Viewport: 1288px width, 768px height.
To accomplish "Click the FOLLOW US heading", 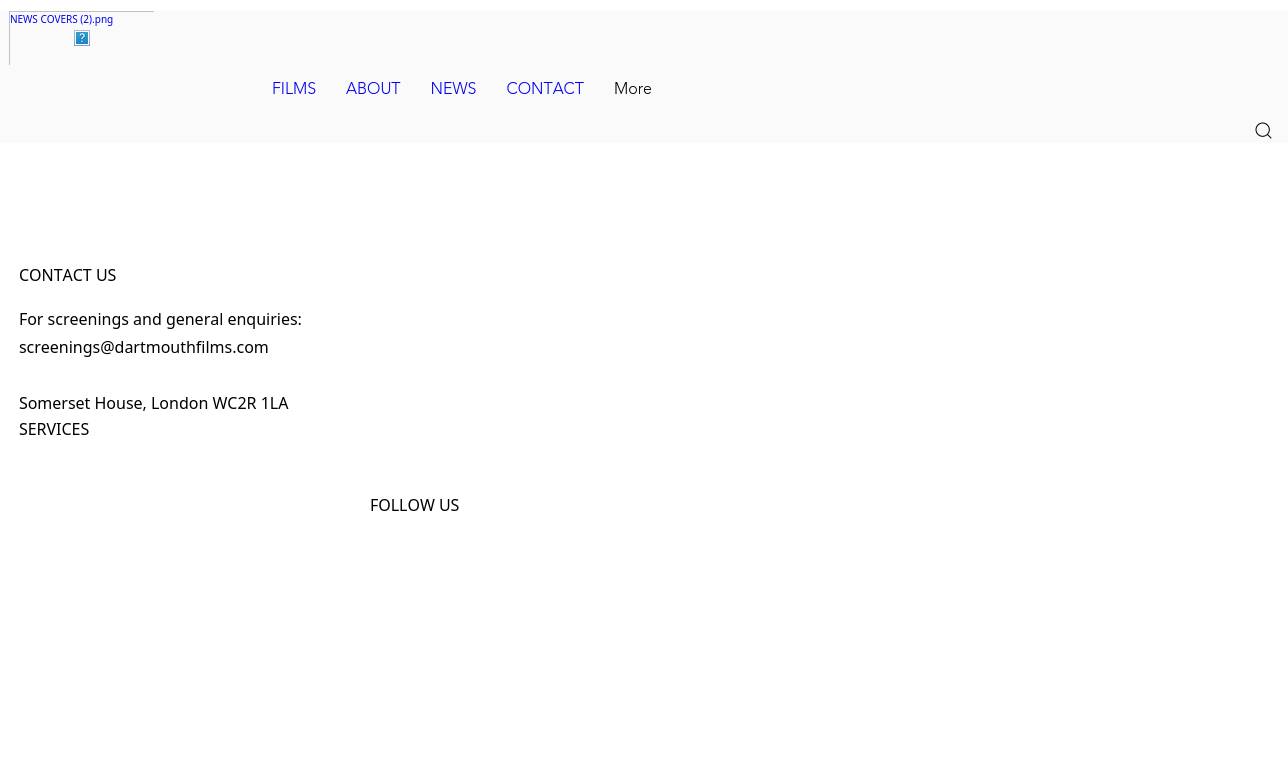I will click(x=414, y=505).
